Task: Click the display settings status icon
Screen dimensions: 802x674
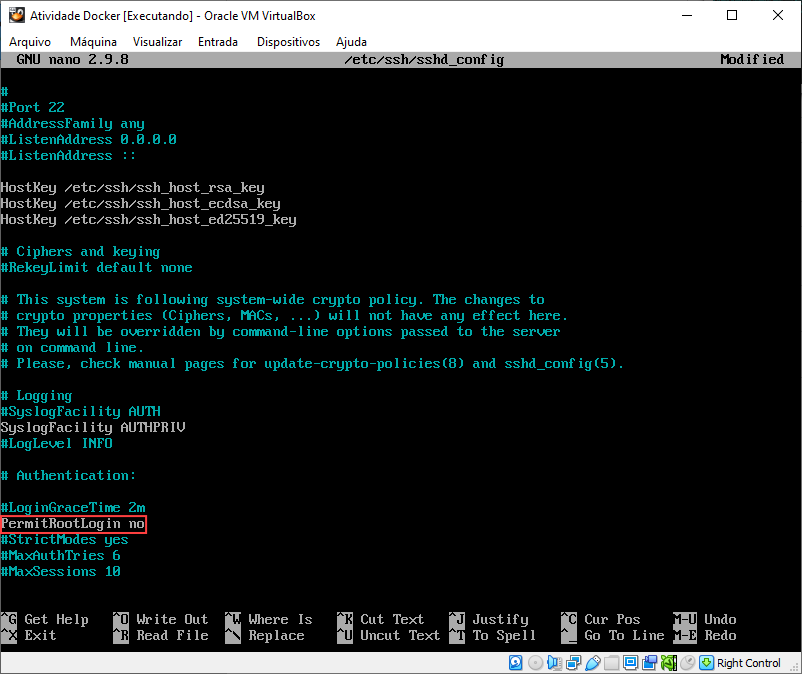Action: pos(628,663)
